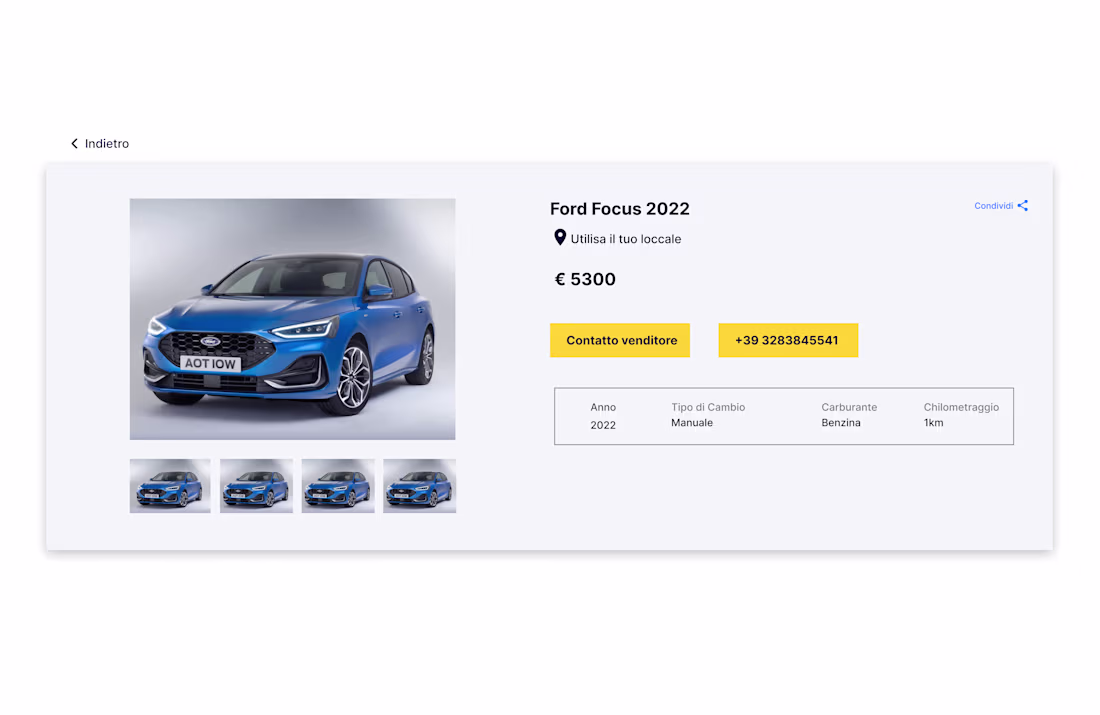Click the Anno label in specs box
Image resolution: width=1100 pixels, height=715 pixels.
[x=603, y=407]
